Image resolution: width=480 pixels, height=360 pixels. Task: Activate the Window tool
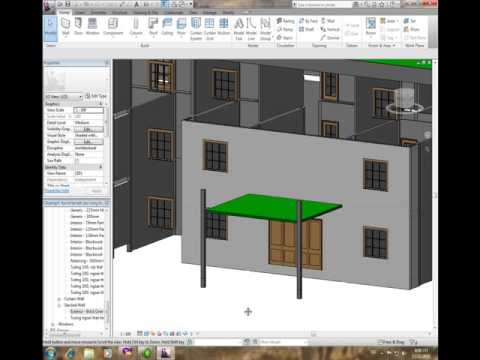(x=92, y=27)
